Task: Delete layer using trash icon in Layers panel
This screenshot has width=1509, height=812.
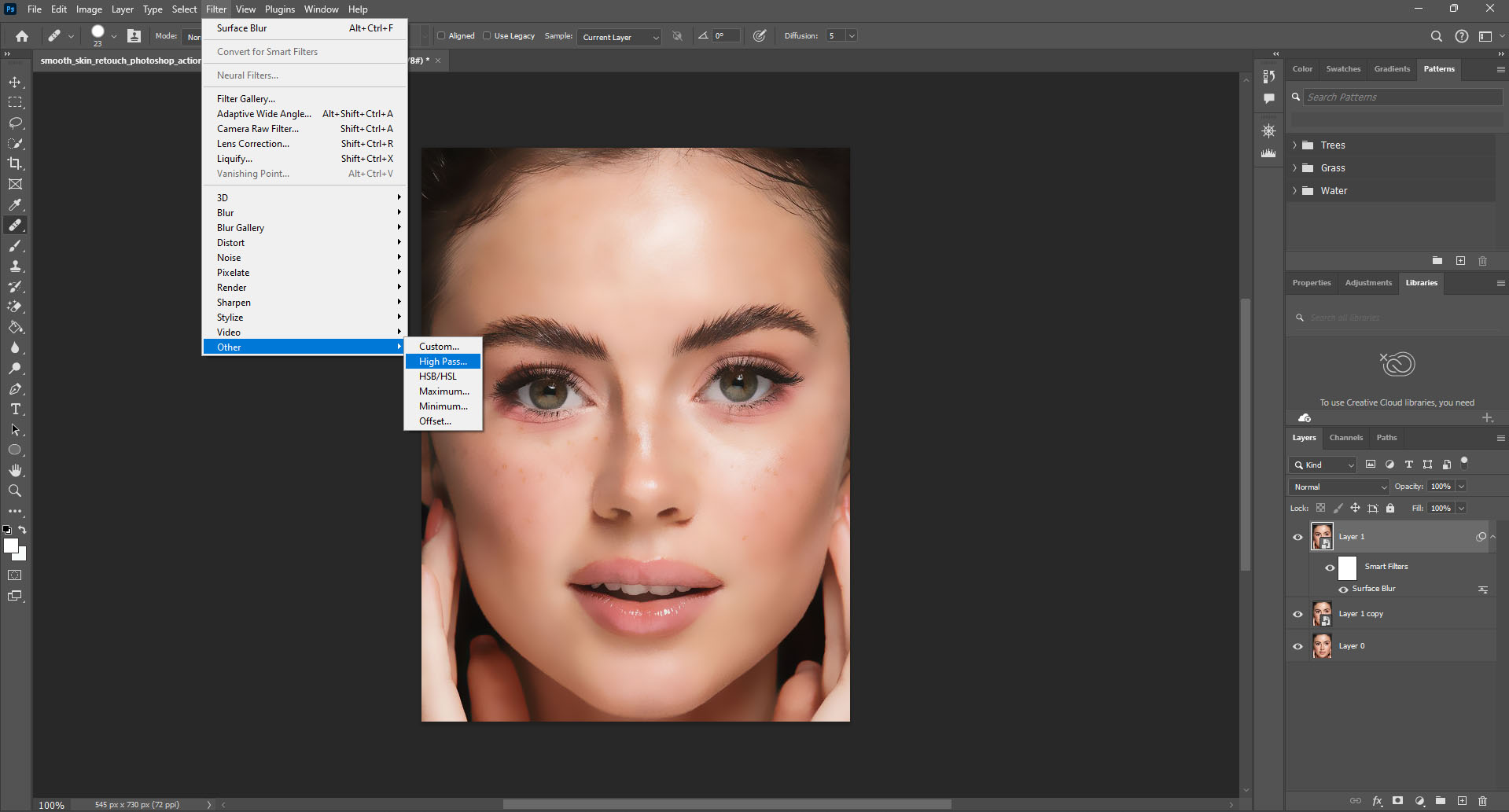Action: click(x=1482, y=801)
